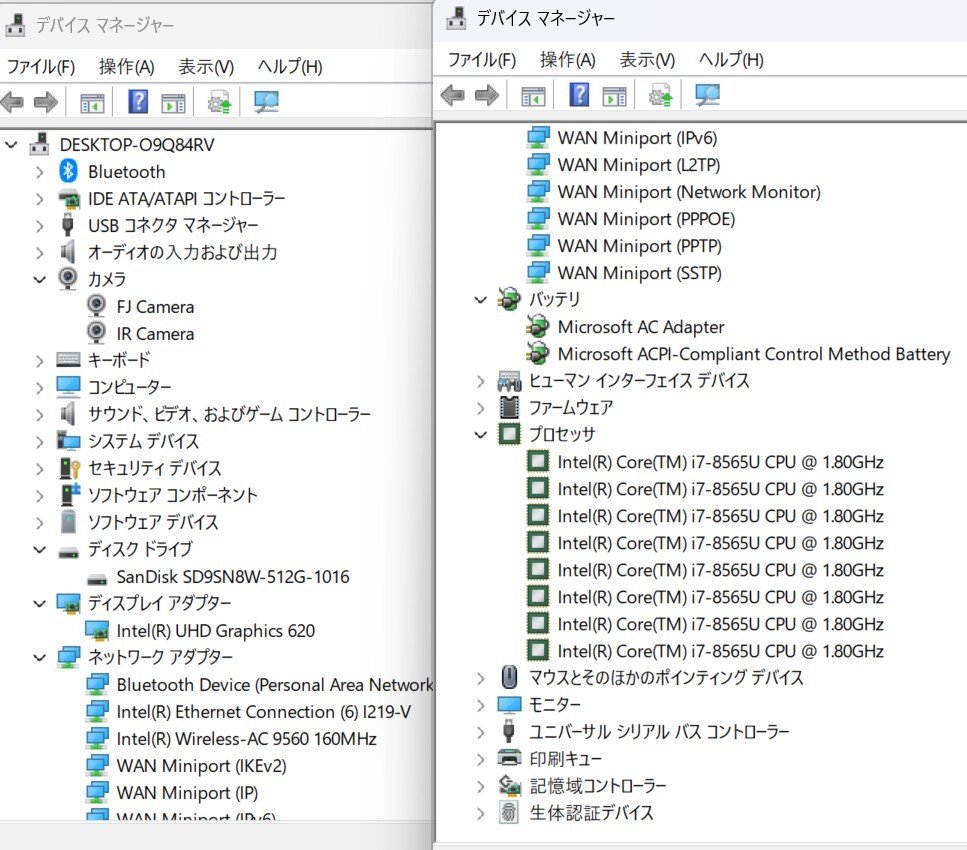Viewport: 967px width, 850px height.
Task: Click show/hide console tree icon, right window
Action: tap(533, 96)
